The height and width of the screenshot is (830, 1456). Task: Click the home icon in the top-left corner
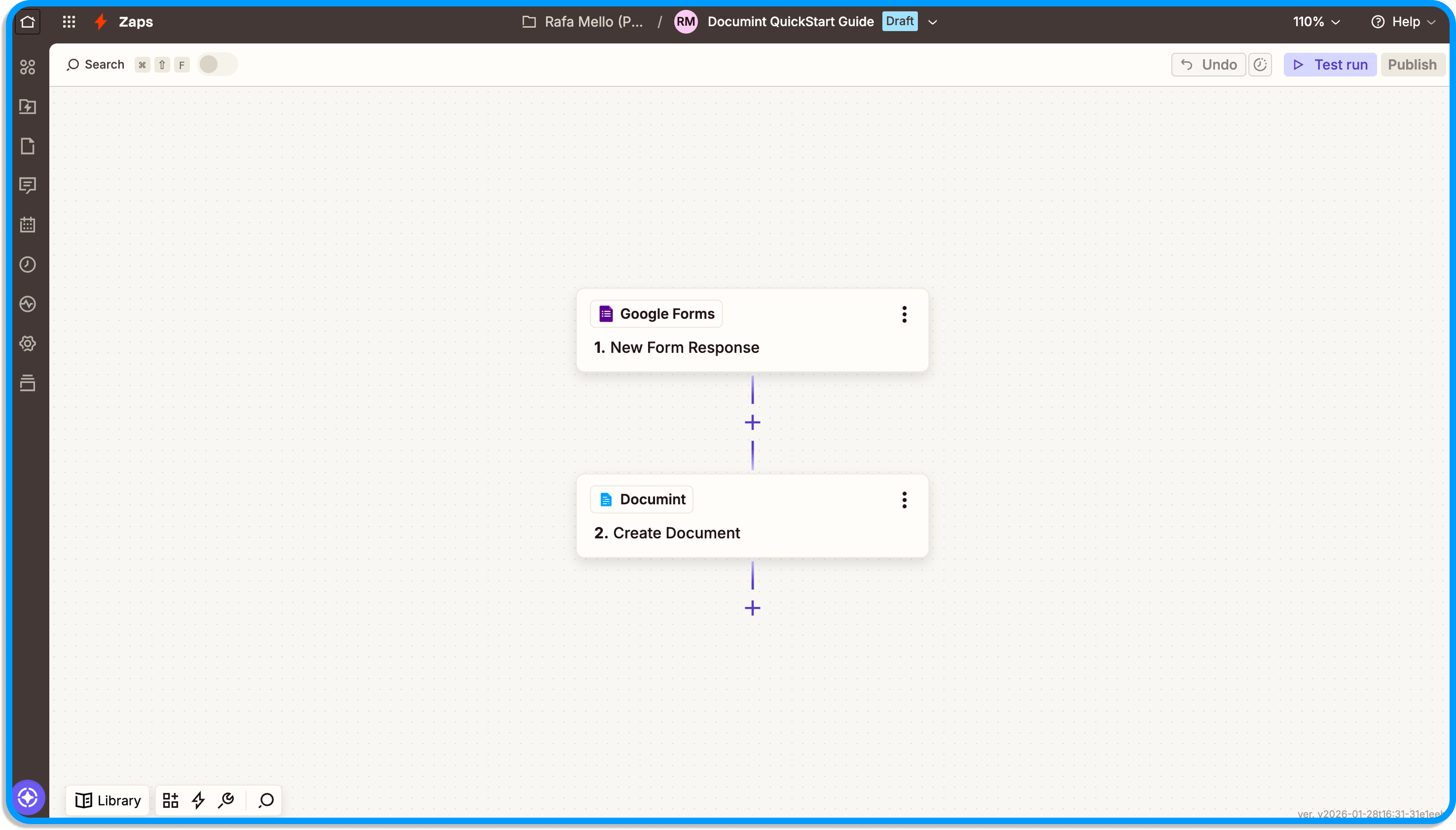click(27, 22)
